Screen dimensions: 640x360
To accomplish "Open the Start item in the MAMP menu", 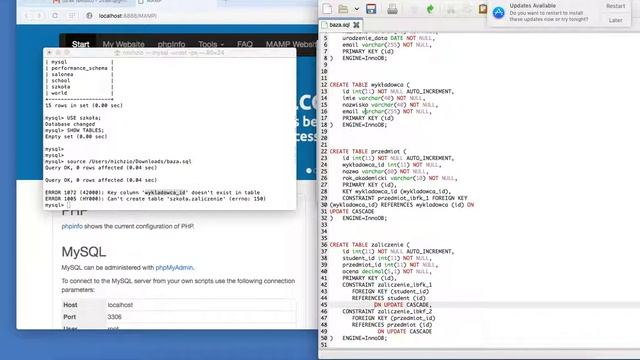I will pos(80,44).
